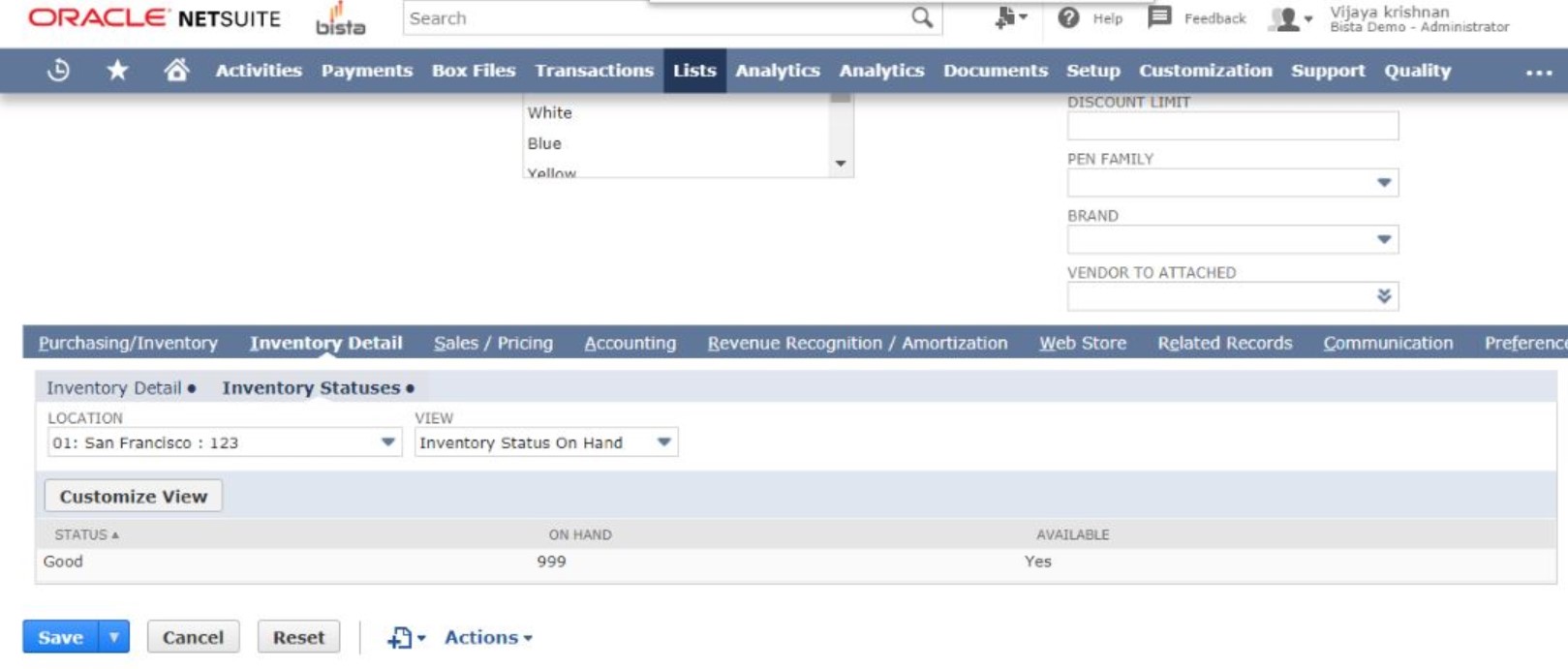The image size is (1568, 669).
Task: Open the Transactions menu
Action: [594, 71]
